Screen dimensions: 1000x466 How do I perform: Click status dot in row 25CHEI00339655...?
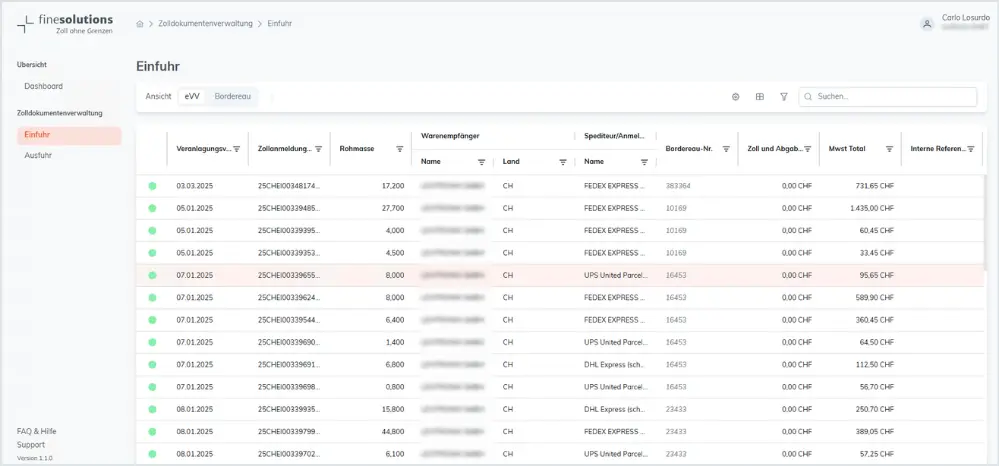pyautogui.click(x=152, y=275)
